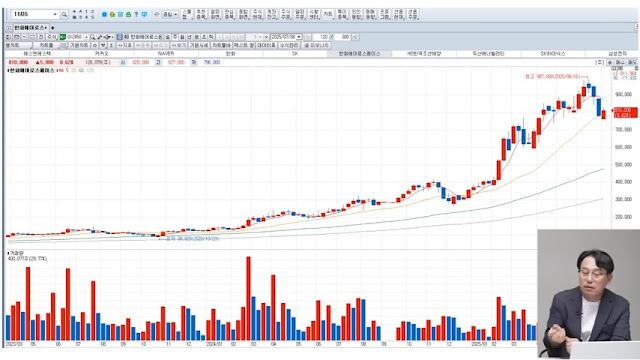Click the 매도 sell button
Image resolution: width=640 pixels, height=360 pixels.
click(x=632, y=62)
